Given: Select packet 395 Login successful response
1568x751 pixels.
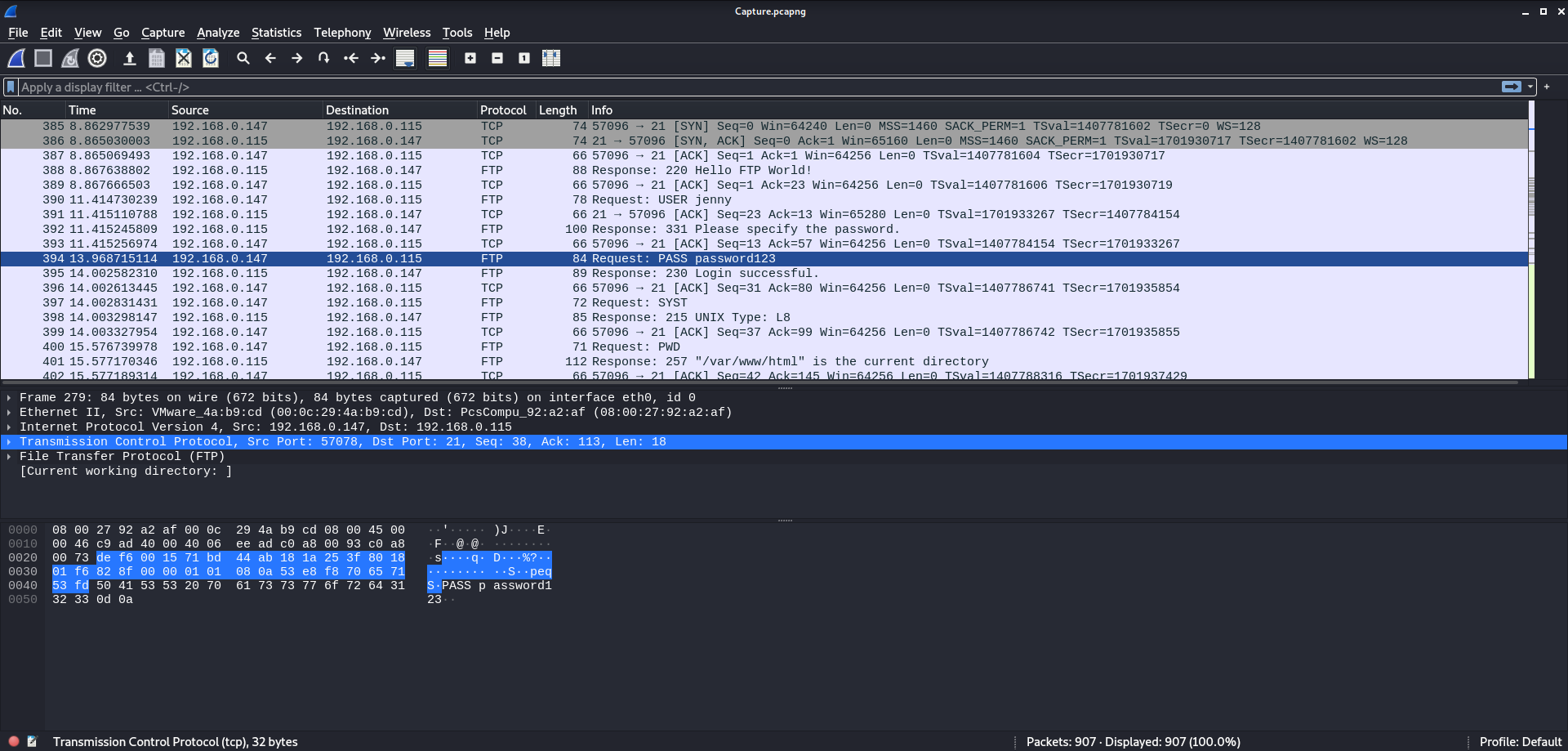Looking at the screenshot, I should pos(764,274).
